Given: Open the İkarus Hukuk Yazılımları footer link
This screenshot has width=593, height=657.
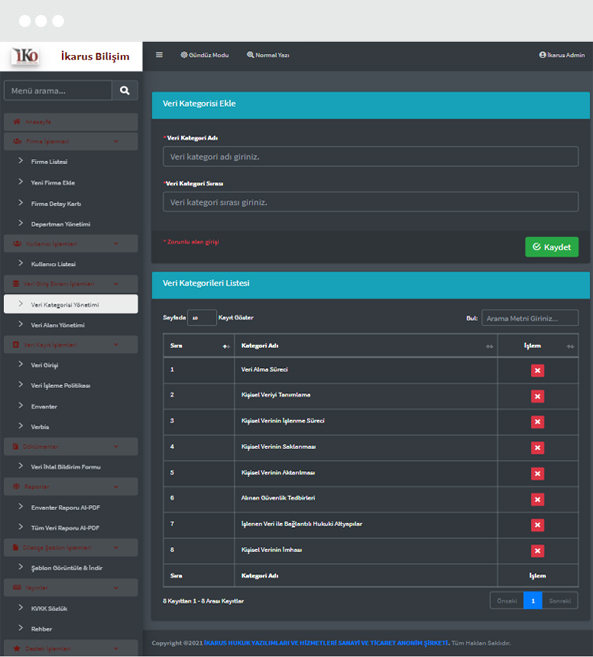Looking at the screenshot, I should pyautogui.click(x=326, y=643).
